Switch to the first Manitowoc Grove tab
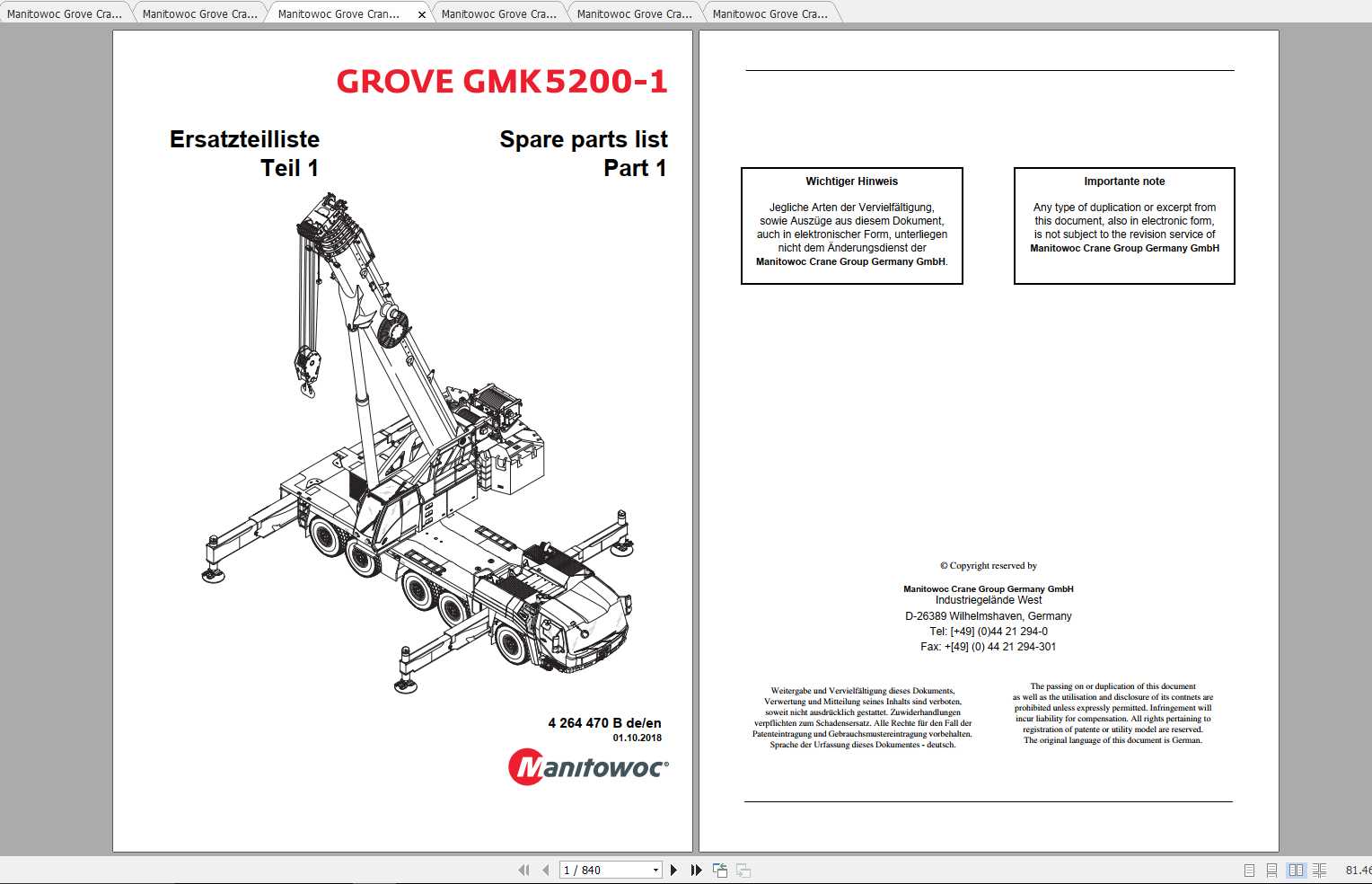 (x=65, y=13)
